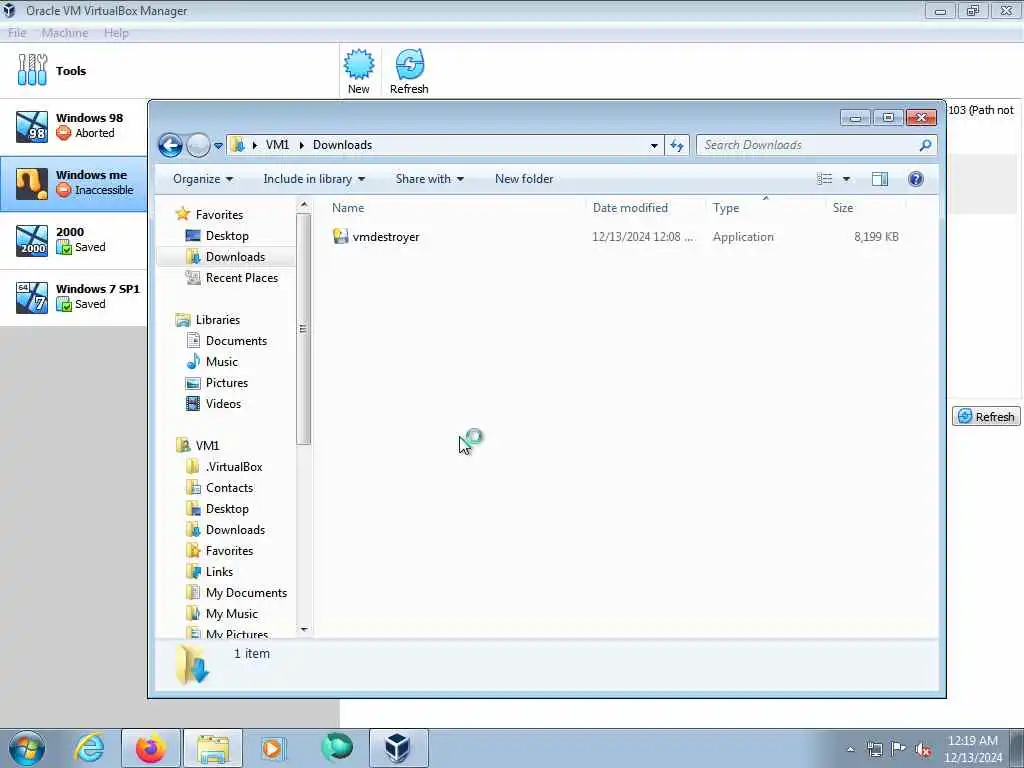Open File menu in VirtualBox Manager
This screenshot has height=768, width=1024.
[x=17, y=33]
